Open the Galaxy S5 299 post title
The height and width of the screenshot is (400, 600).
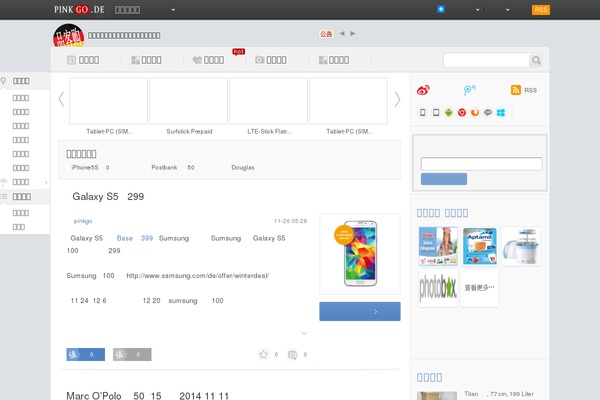point(108,197)
